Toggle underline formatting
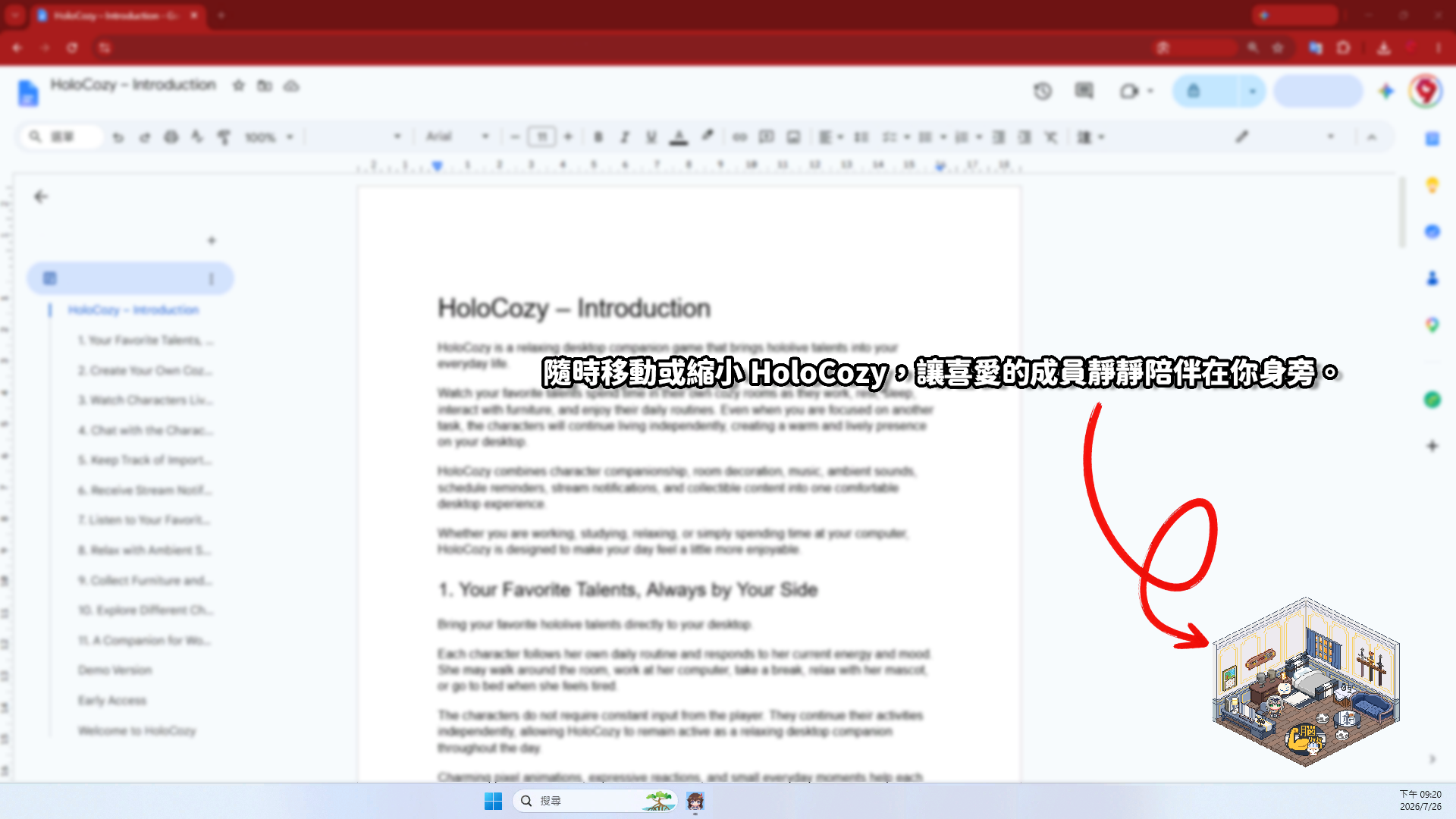This screenshot has width=1456, height=819. [651, 137]
